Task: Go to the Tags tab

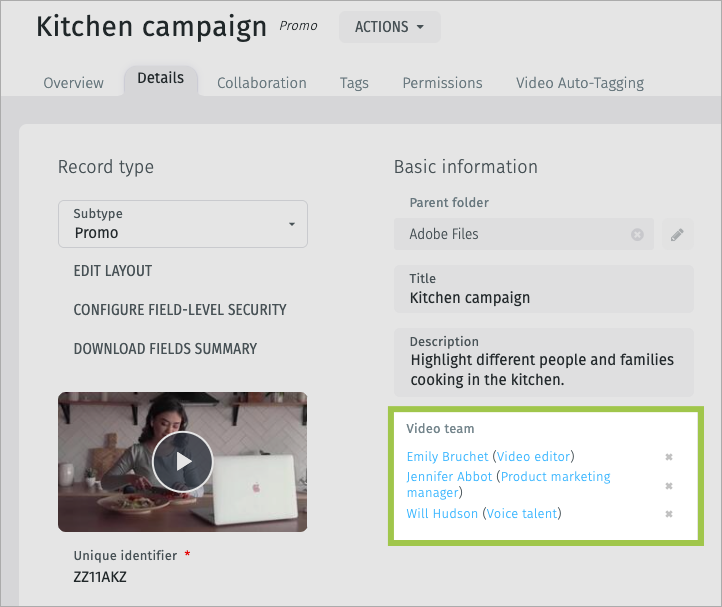Action: 354,83
